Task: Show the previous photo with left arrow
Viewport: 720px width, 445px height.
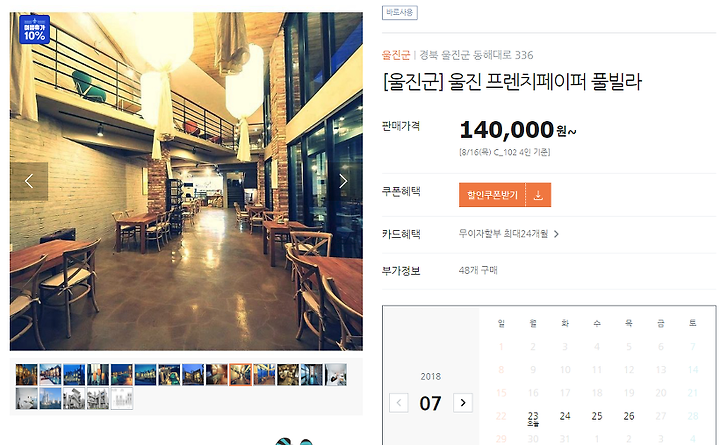Action: [x=29, y=181]
